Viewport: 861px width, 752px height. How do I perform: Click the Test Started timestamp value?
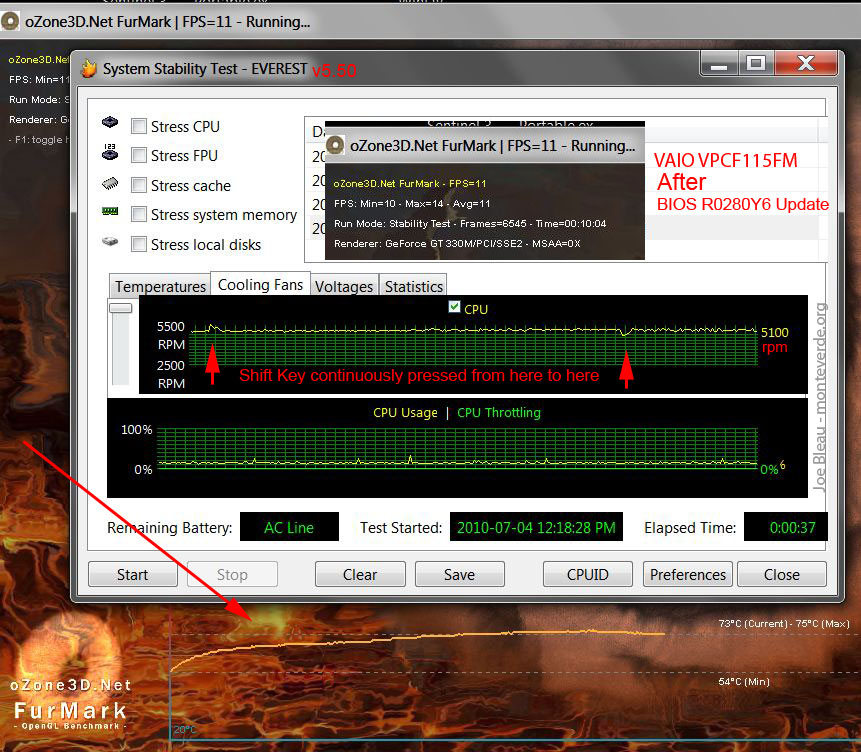[536, 527]
